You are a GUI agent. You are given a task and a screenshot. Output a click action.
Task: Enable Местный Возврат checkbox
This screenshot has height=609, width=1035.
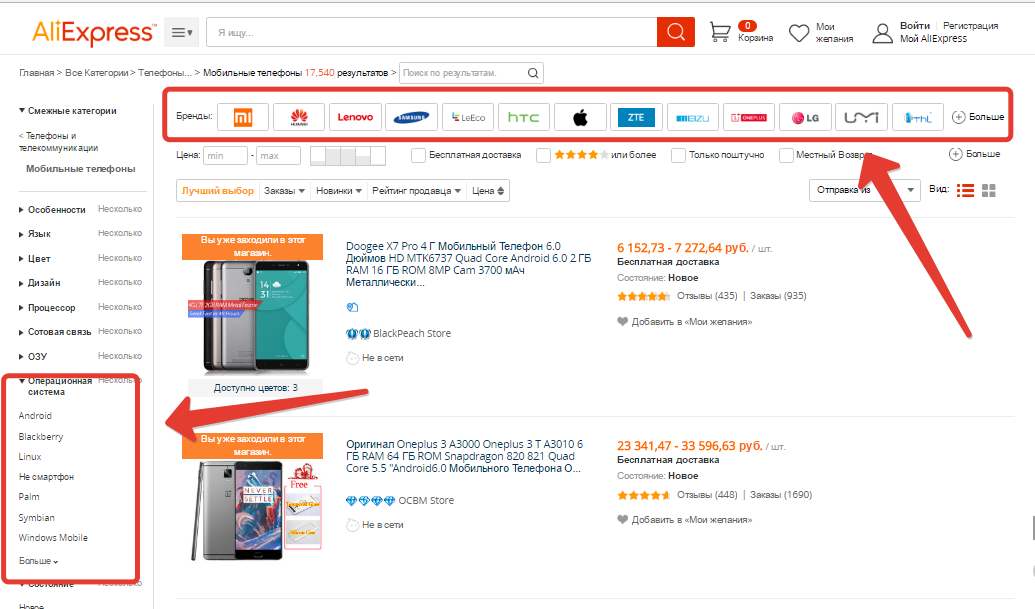pyautogui.click(x=786, y=155)
